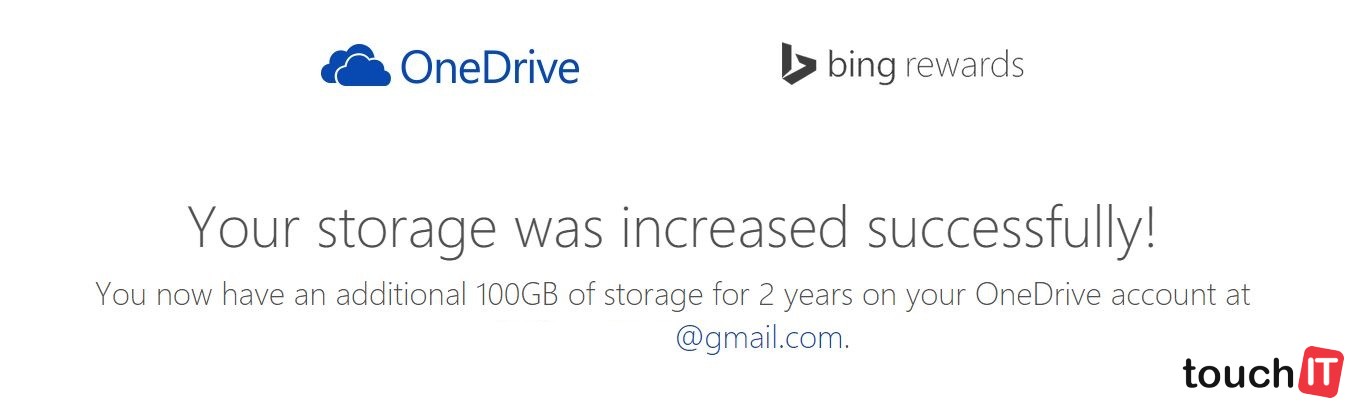Click 'successfully!' at the heading's end

click(x=1012, y=229)
